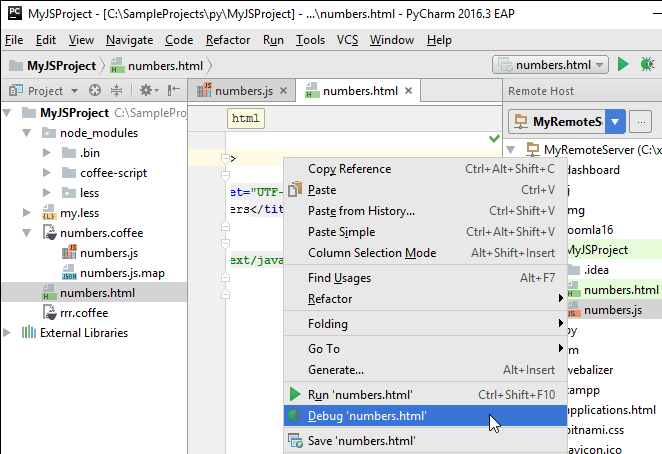Expand the coffee-script folder
Viewport: 662px width, 454px height.
point(46,173)
